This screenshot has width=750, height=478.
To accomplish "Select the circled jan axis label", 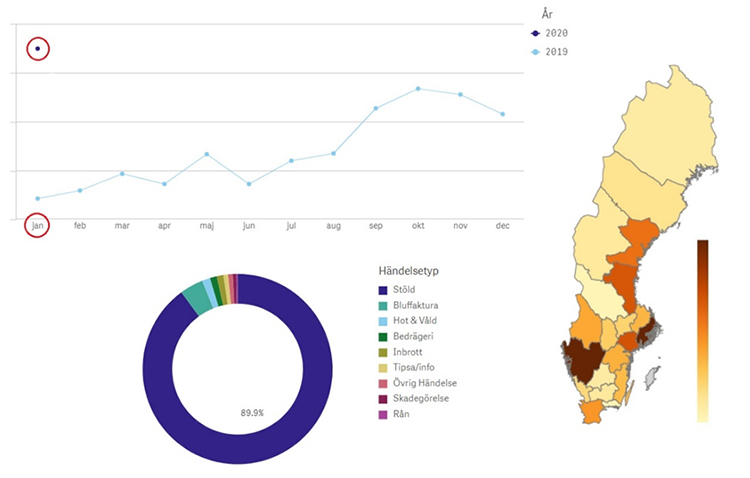I will [x=38, y=226].
